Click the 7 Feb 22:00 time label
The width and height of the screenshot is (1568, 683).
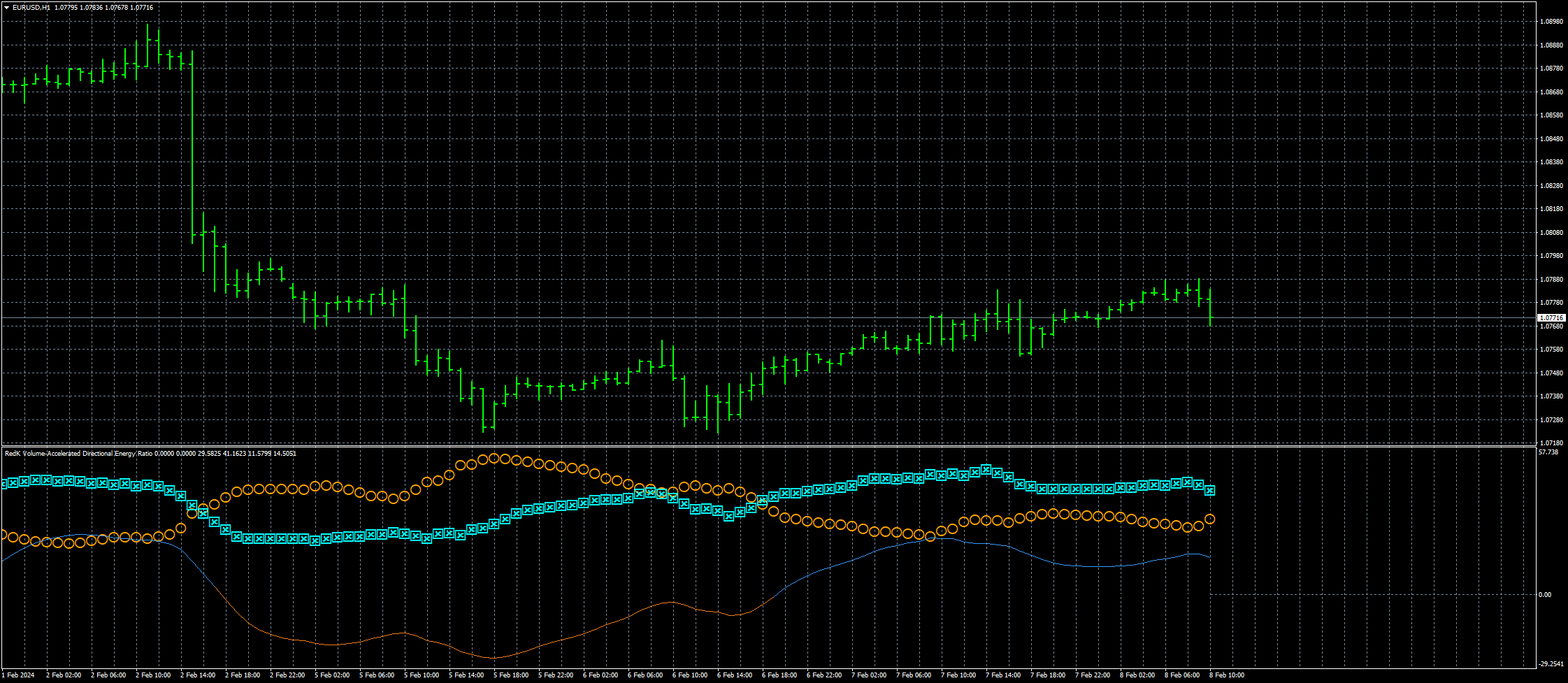point(1093,675)
